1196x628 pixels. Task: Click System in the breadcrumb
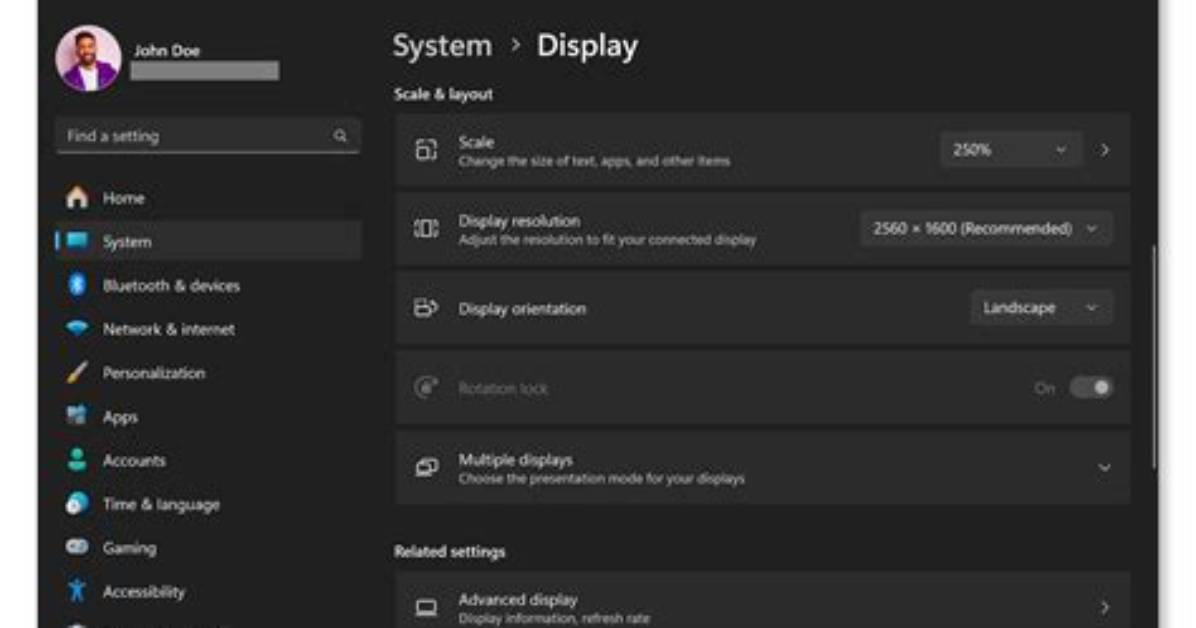[x=442, y=46]
